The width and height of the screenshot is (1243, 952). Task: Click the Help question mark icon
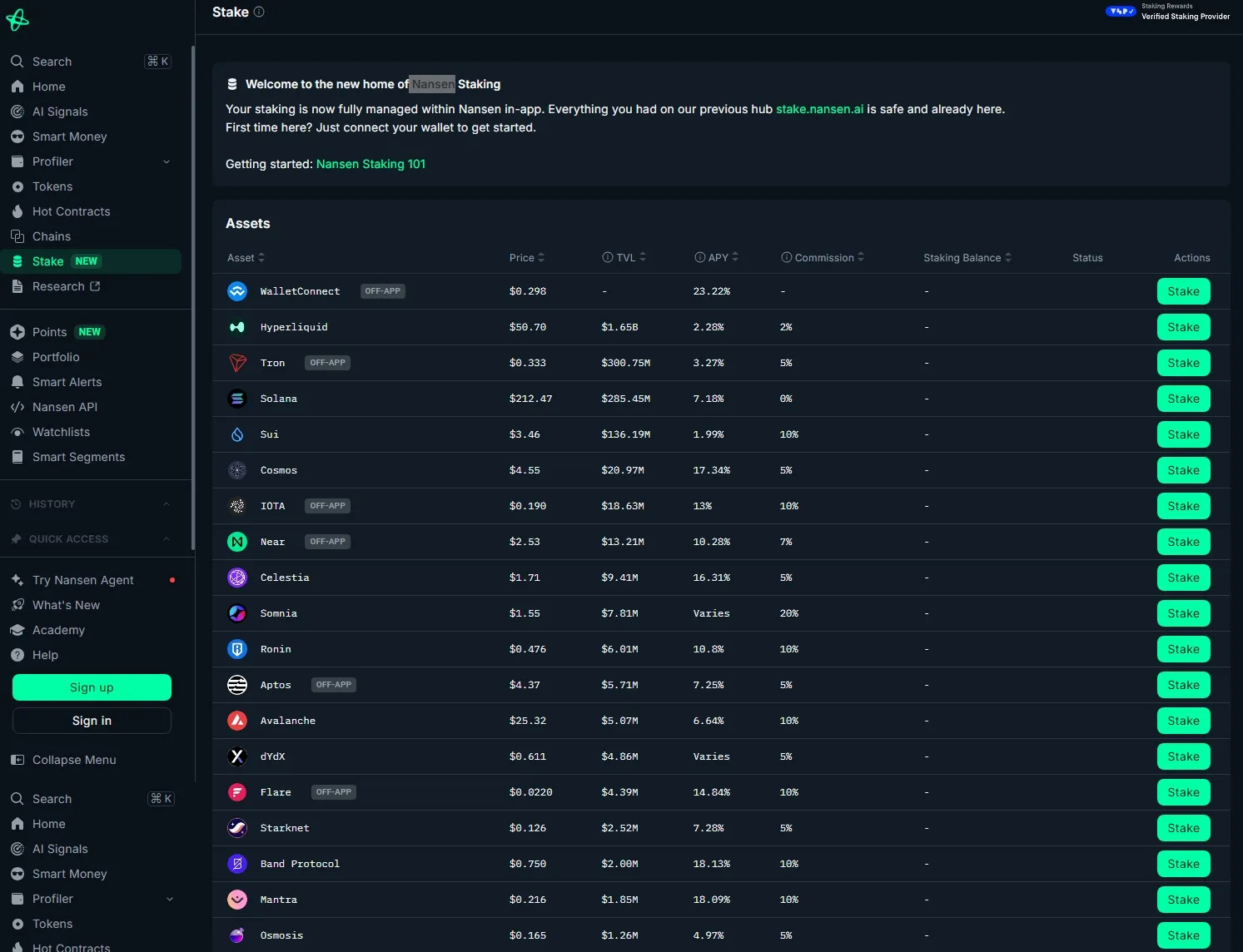click(17, 655)
